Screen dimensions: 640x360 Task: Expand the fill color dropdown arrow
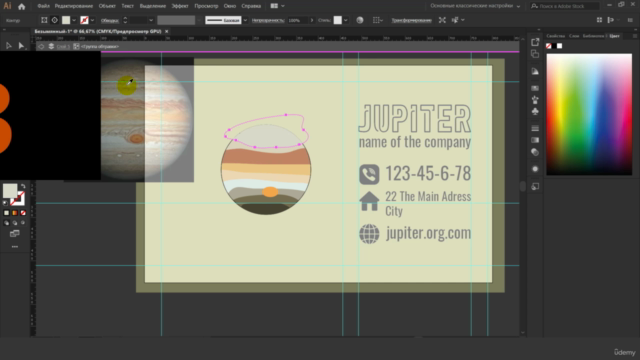(74, 20)
